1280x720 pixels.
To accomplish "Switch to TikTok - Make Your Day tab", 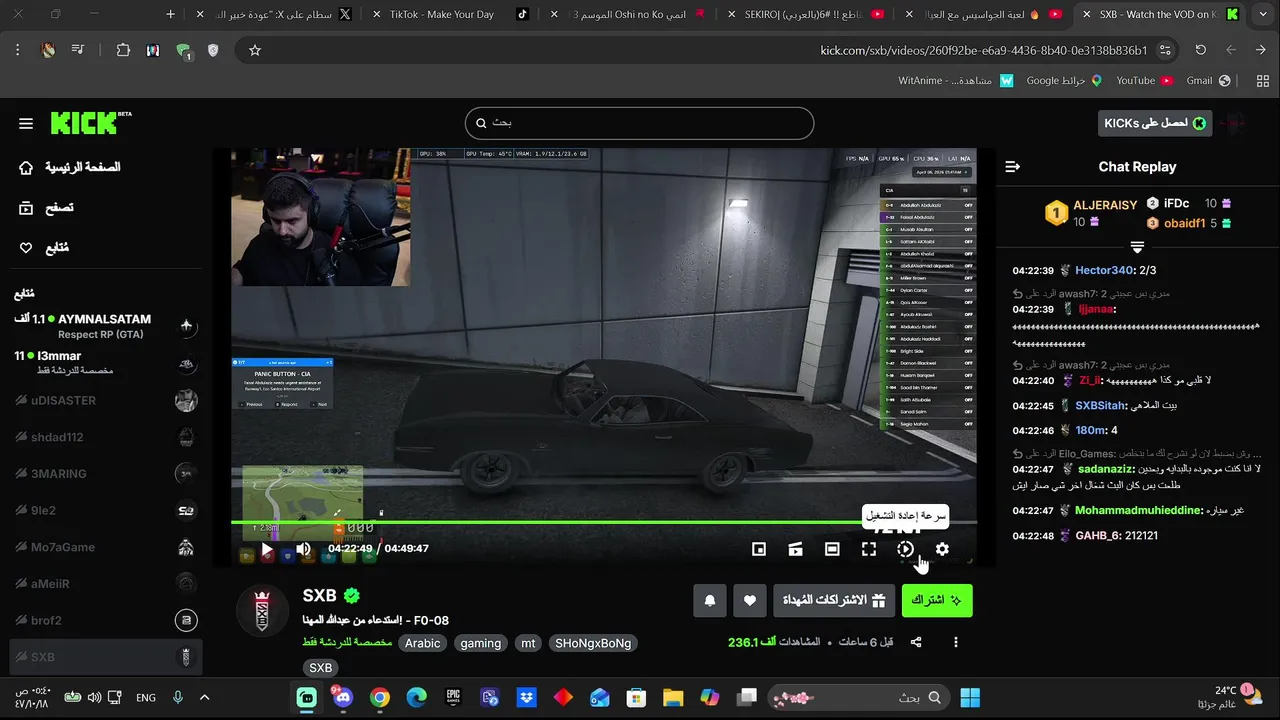I will 450,15.
